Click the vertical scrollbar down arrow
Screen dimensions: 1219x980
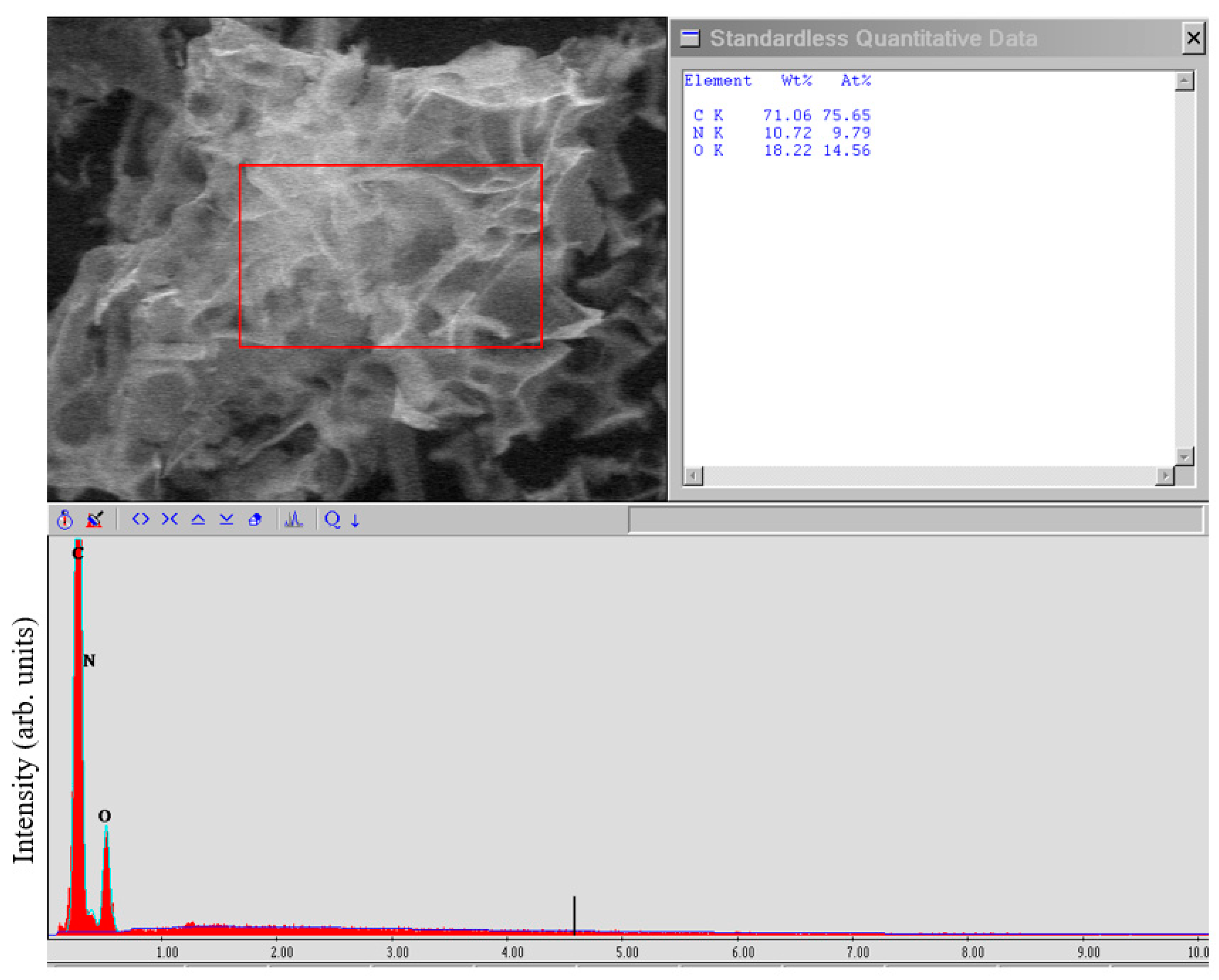click(1184, 457)
